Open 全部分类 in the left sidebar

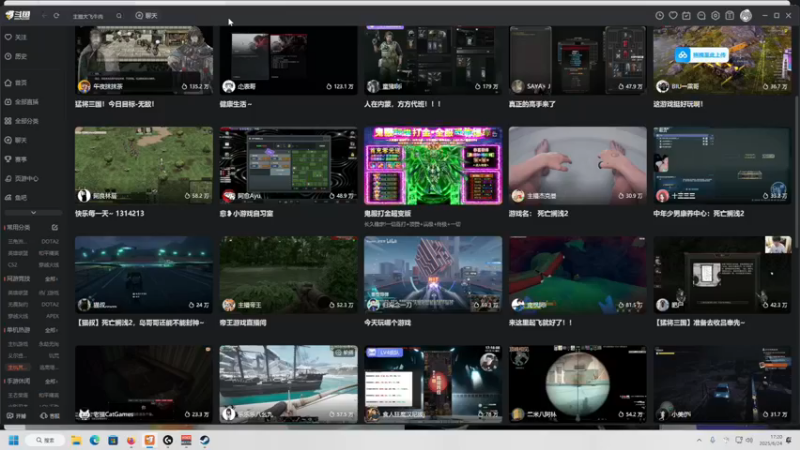point(22,121)
